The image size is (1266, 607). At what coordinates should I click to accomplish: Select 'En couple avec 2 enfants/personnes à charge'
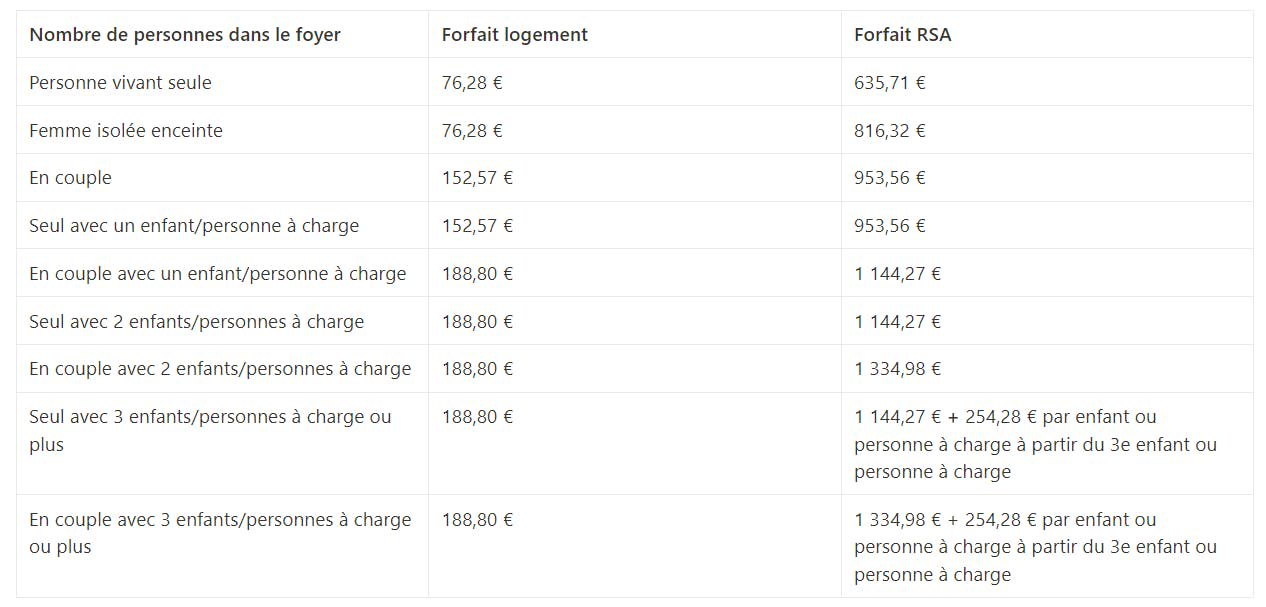coord(220,369)
